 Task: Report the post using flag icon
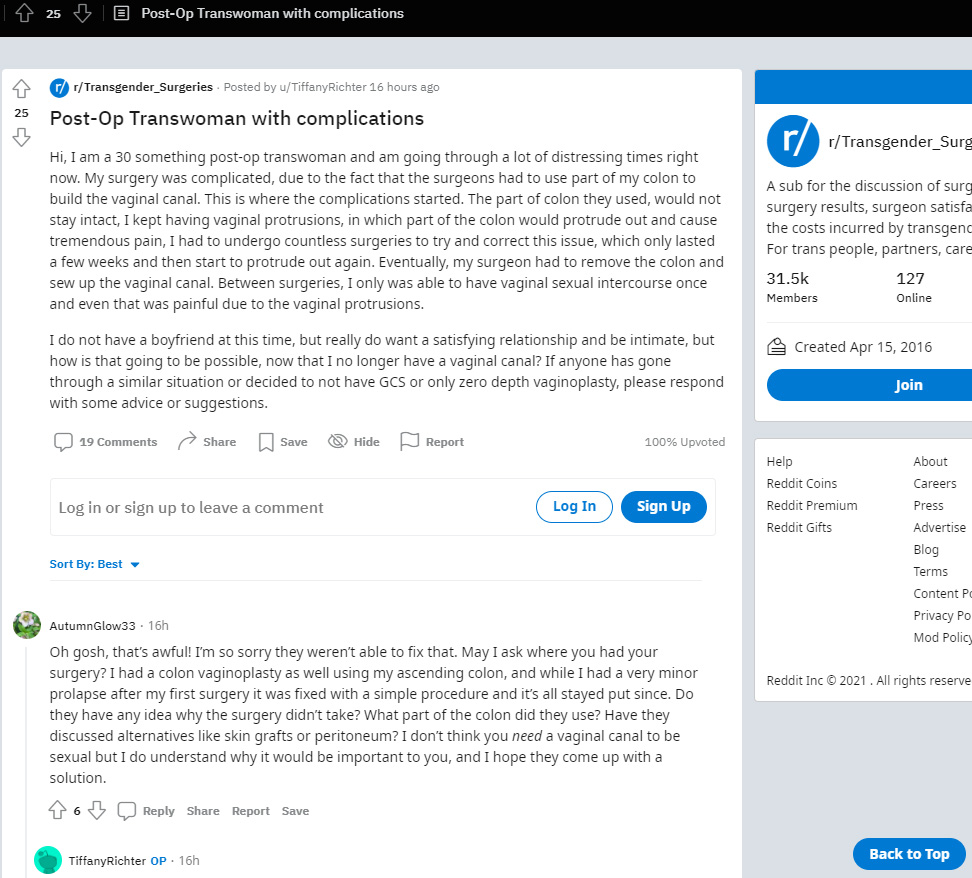tap(432, 442)
